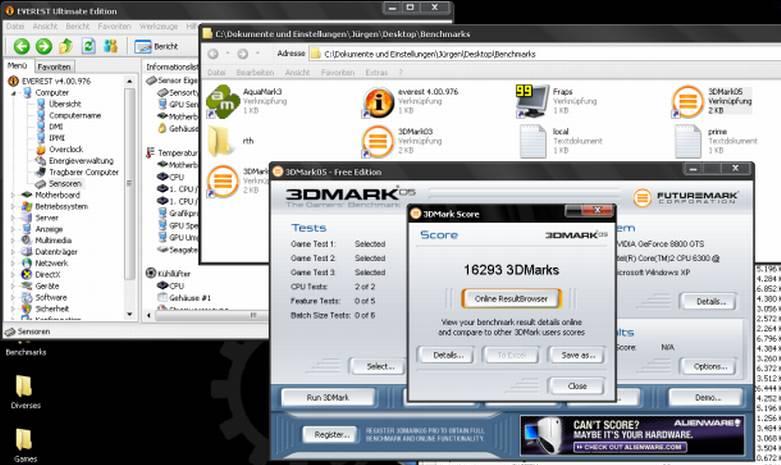This screenshot has height=465, width=781.
Task: Expand the Multimedia tree node
Action: click(x=13, y=240)
